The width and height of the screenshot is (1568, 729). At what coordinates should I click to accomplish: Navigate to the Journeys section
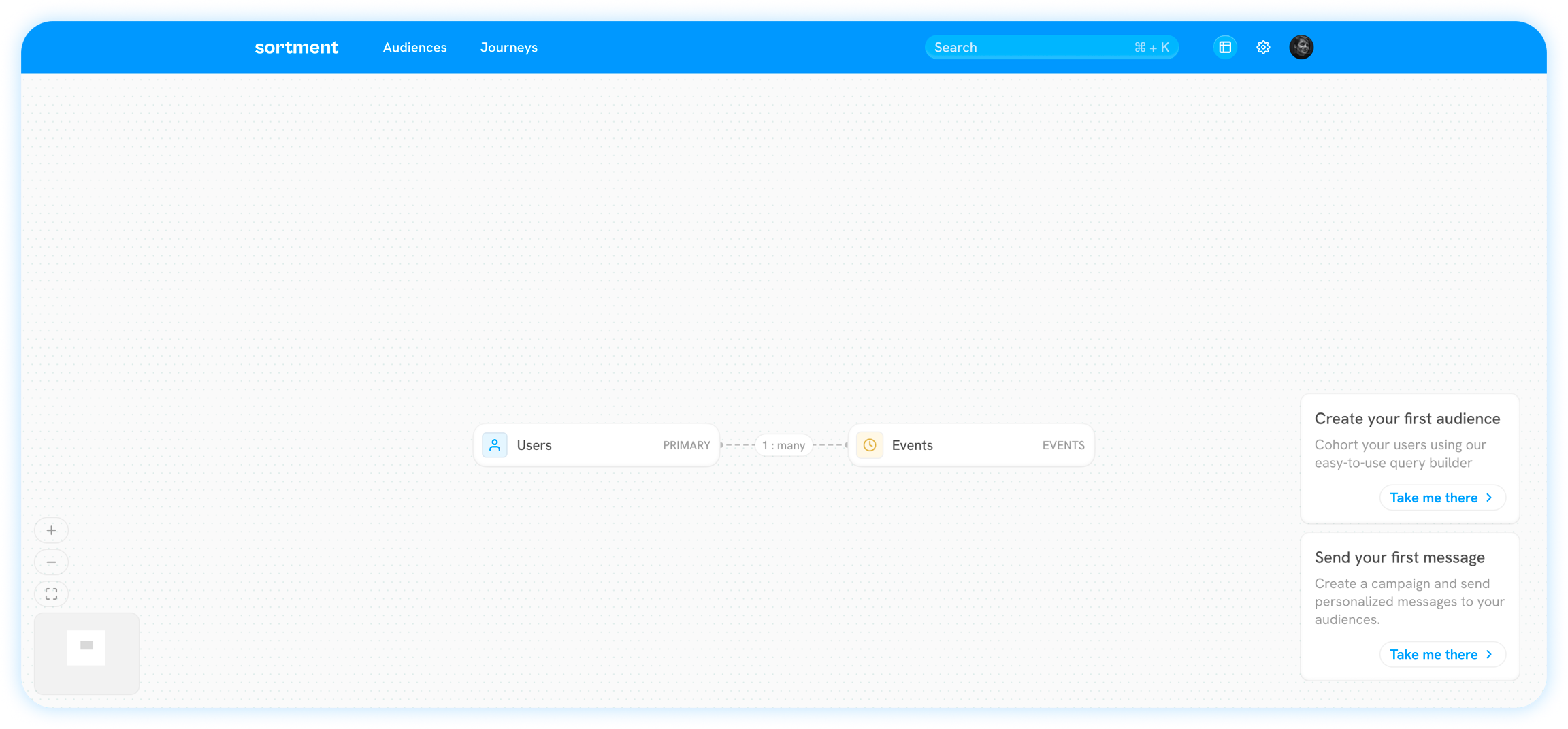point(508,47)
